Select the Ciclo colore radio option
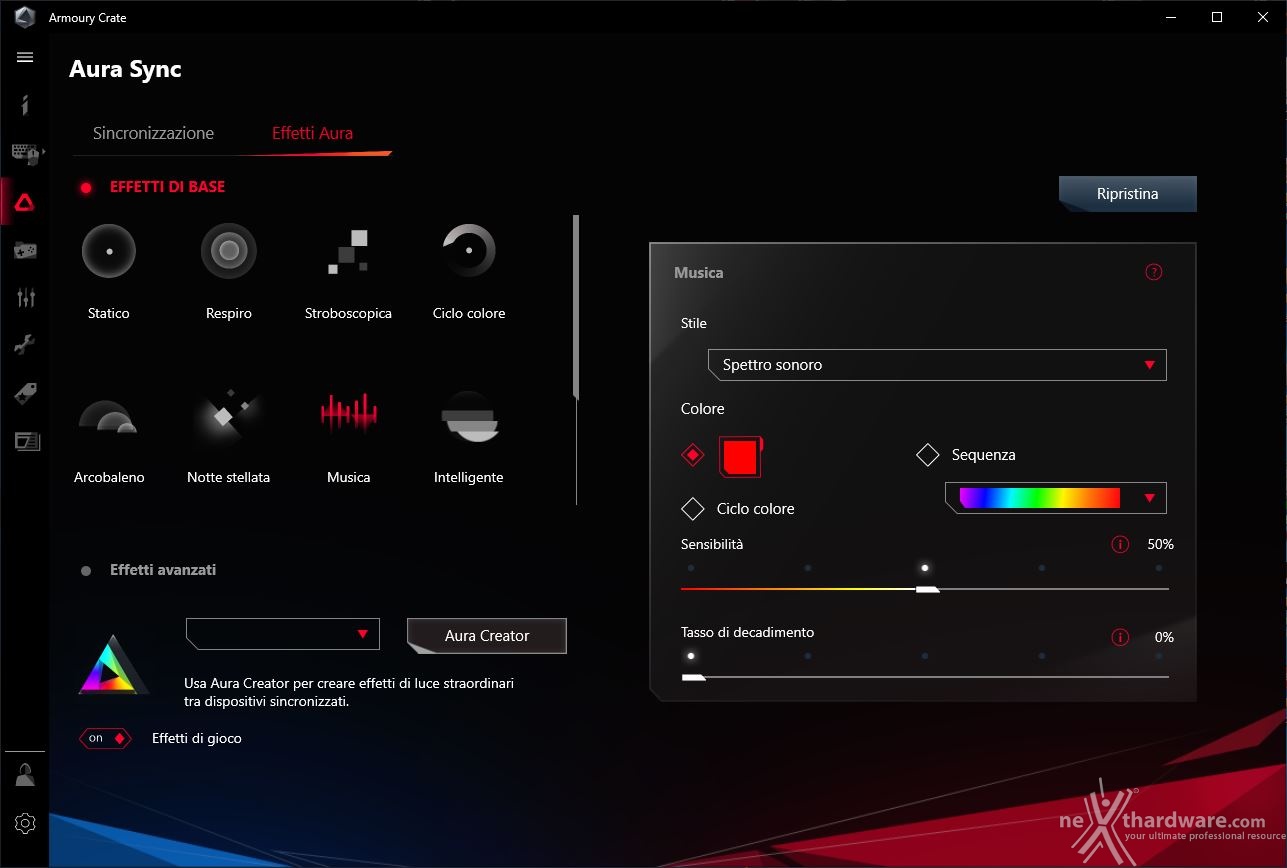The image size is (1287, 868). [x=693, y=509]
